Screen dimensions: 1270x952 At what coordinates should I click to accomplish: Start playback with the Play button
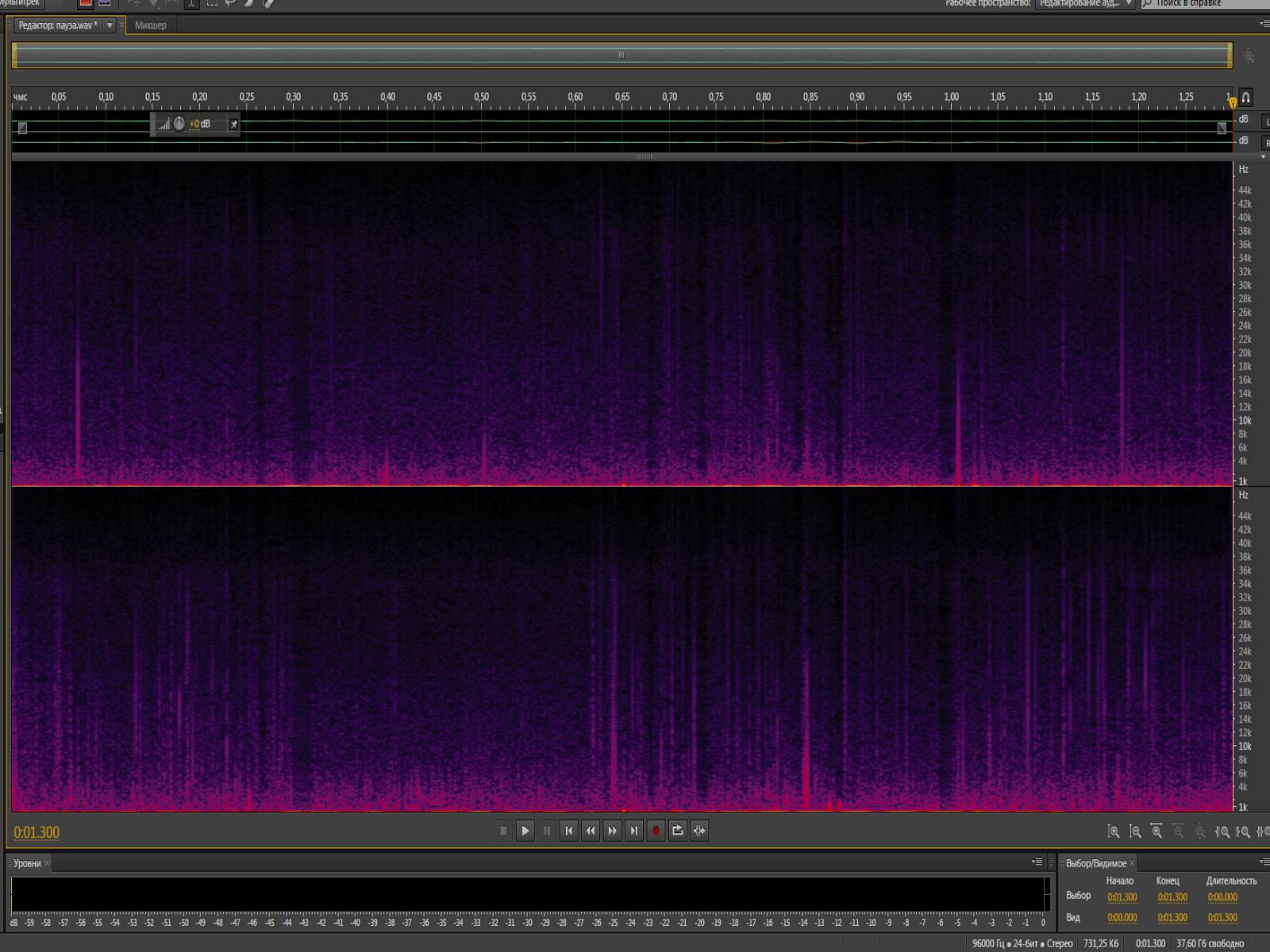coord(525,831)
